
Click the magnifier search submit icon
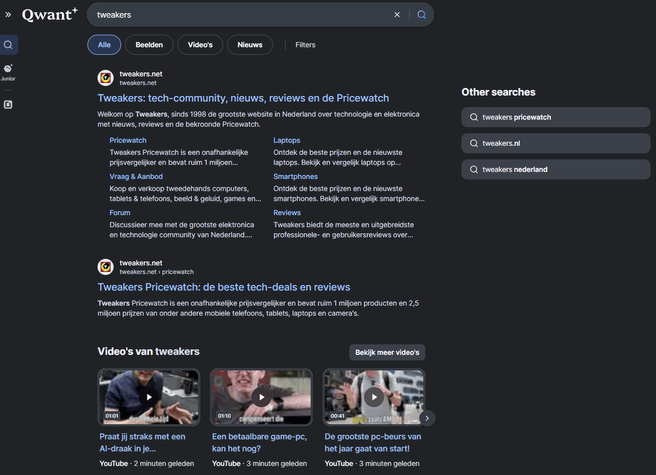pos(422,15)
